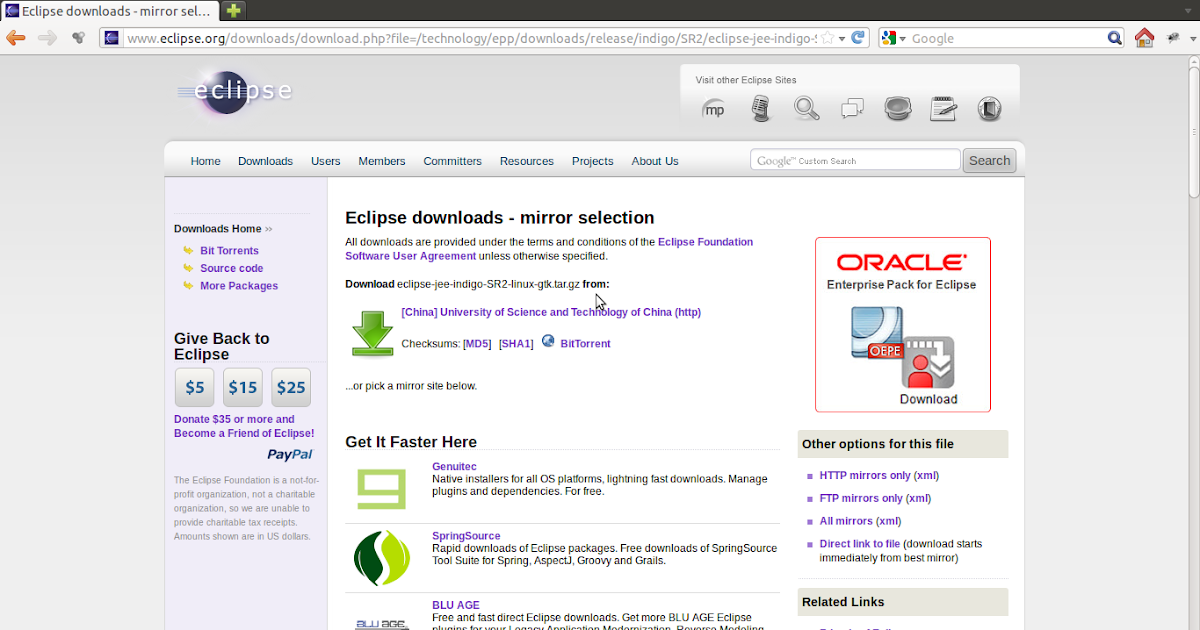
Task: Donate with the $15 button
Action: (x=243, y=387)
